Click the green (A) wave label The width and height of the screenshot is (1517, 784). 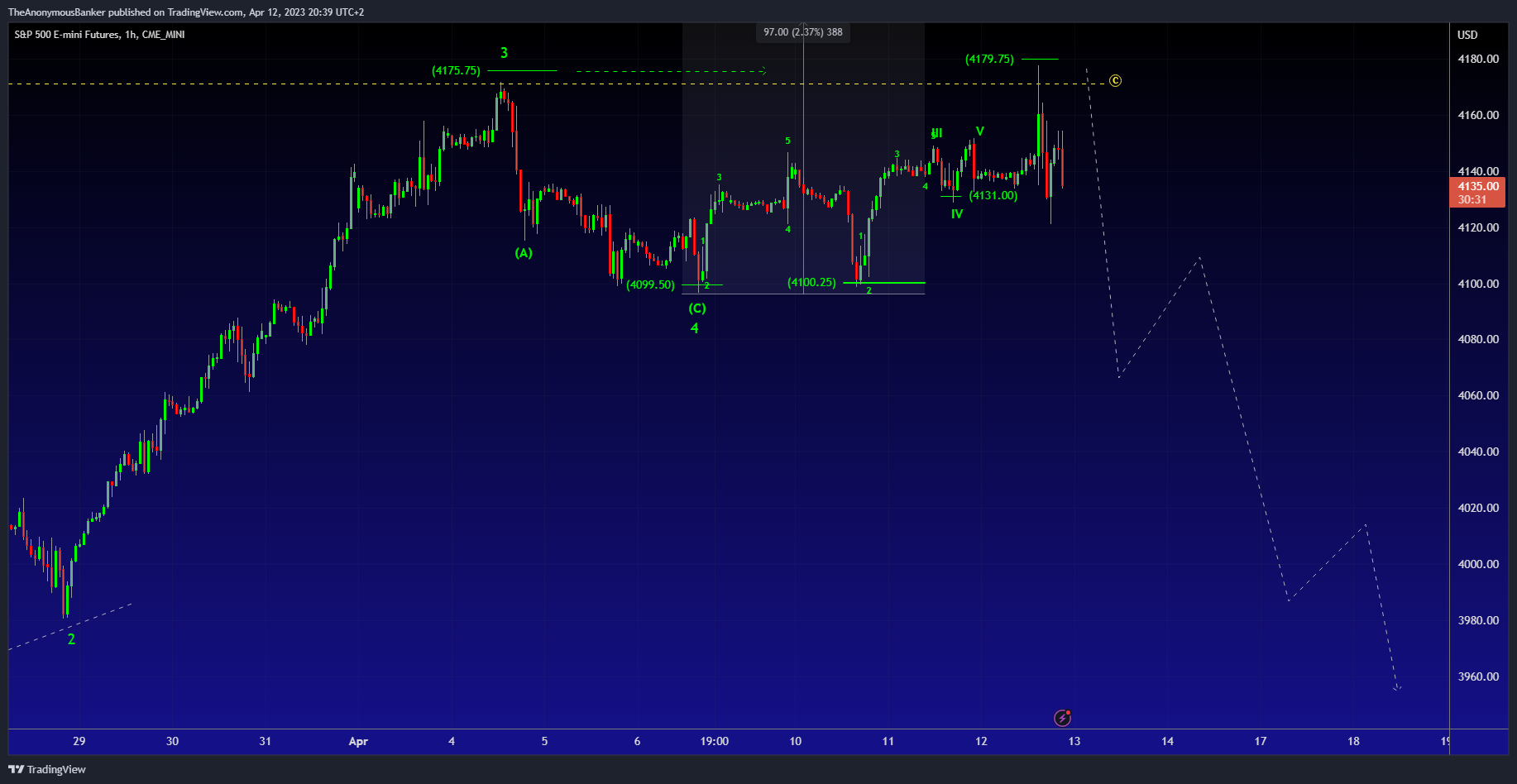524,253
